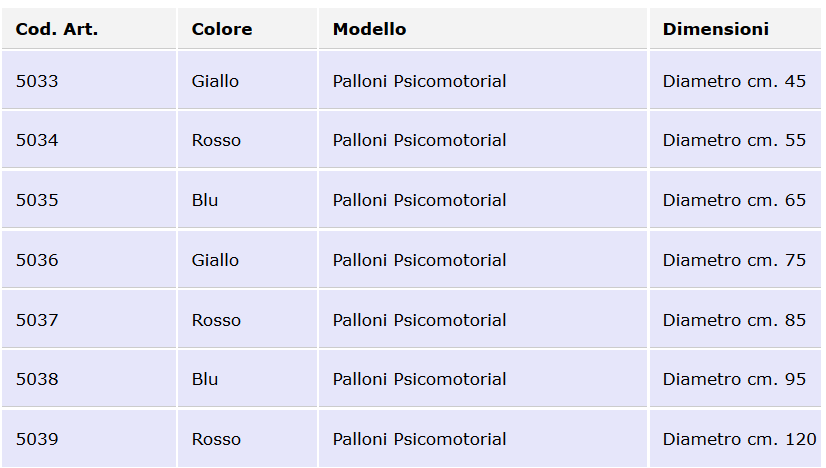Click the Blu cell in row 5035
Viewport: 826px width, 468px height.
pyautogui.click(x=205, y=200)
